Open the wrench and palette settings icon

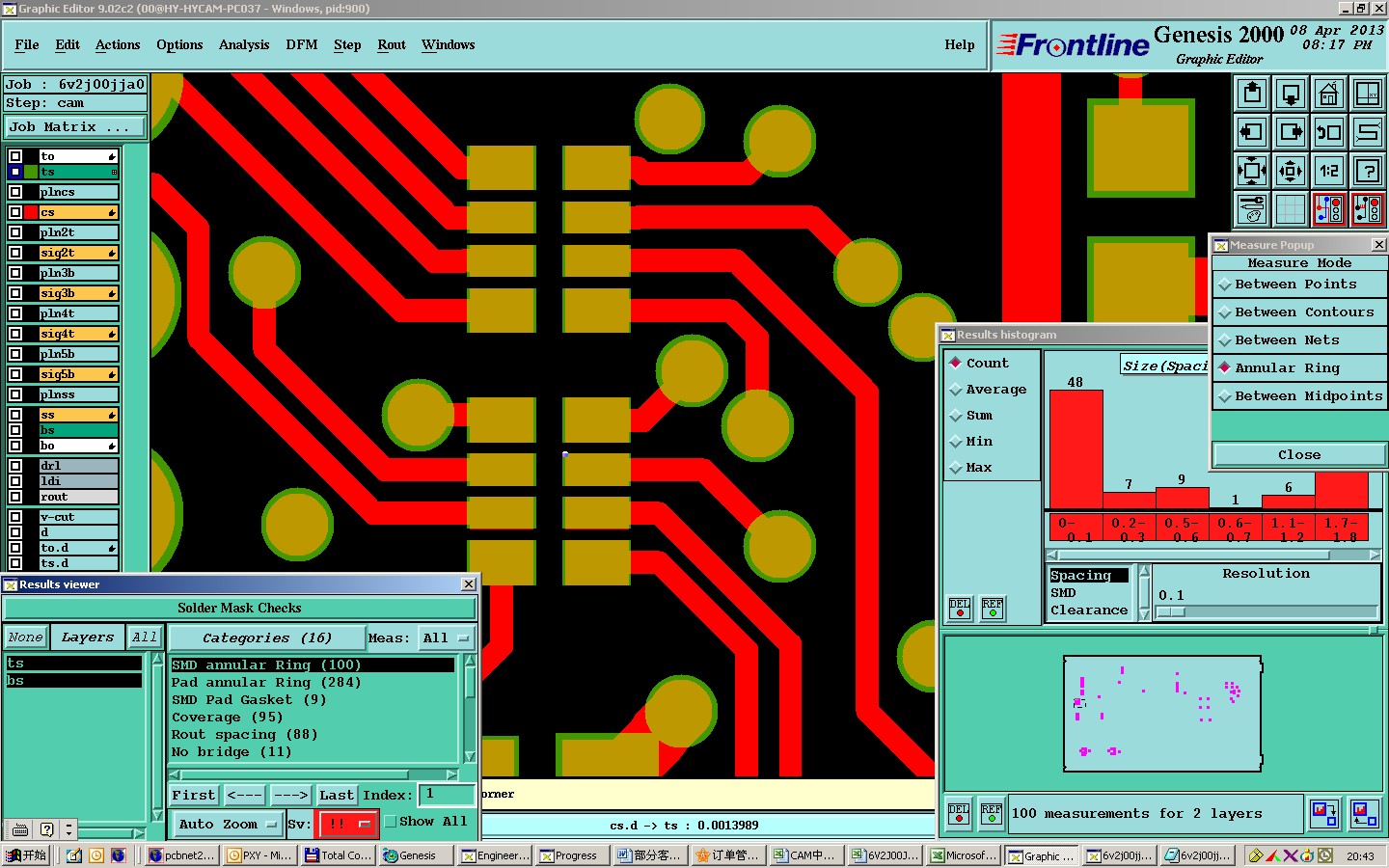coord(1252,208)
